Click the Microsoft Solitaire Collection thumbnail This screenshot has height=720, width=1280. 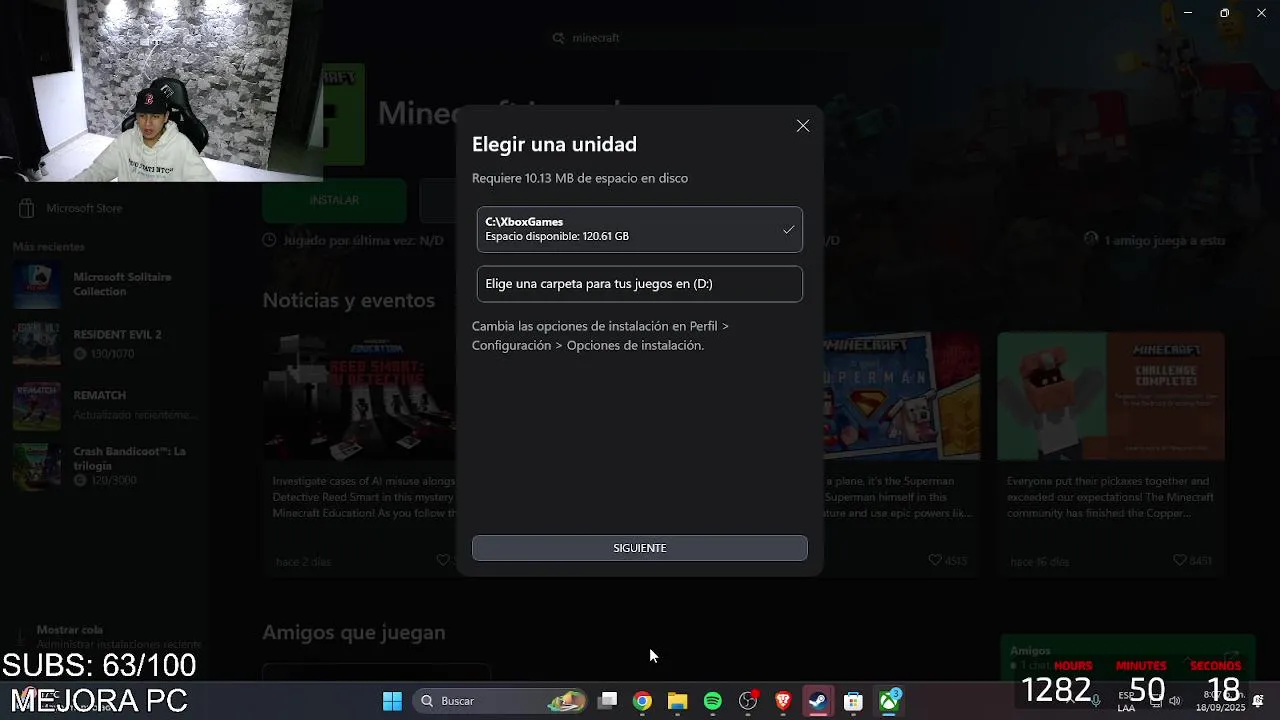[37, 286]
